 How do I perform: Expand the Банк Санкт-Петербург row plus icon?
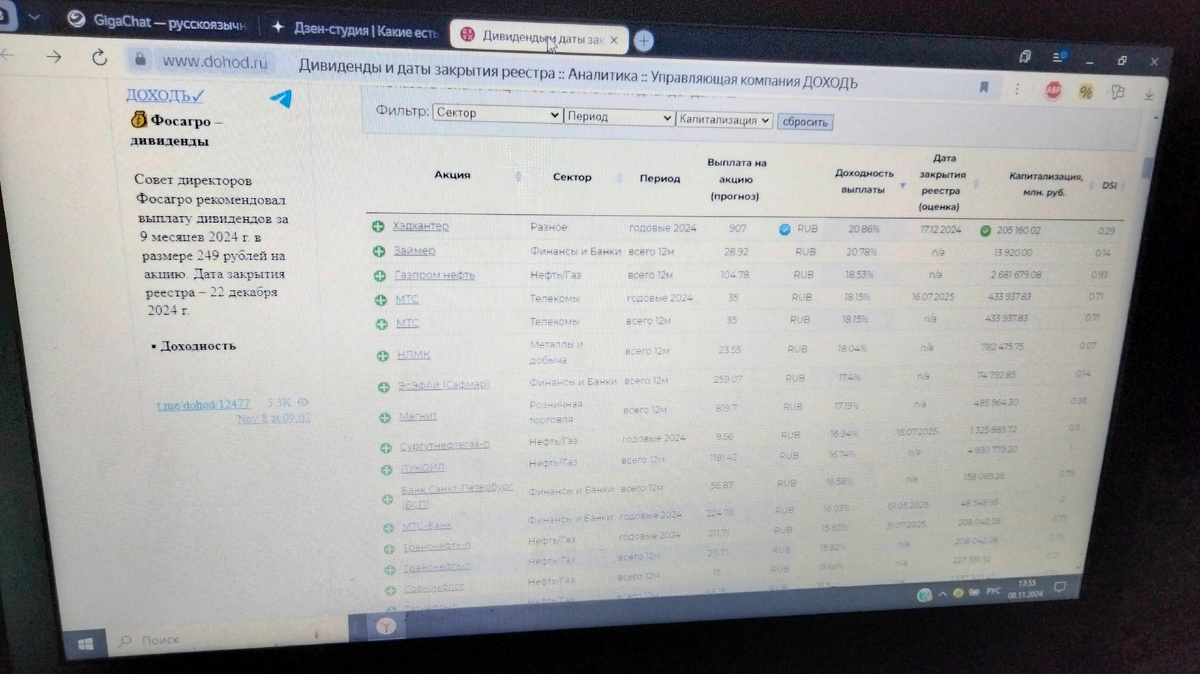click(x=388, y=497)
